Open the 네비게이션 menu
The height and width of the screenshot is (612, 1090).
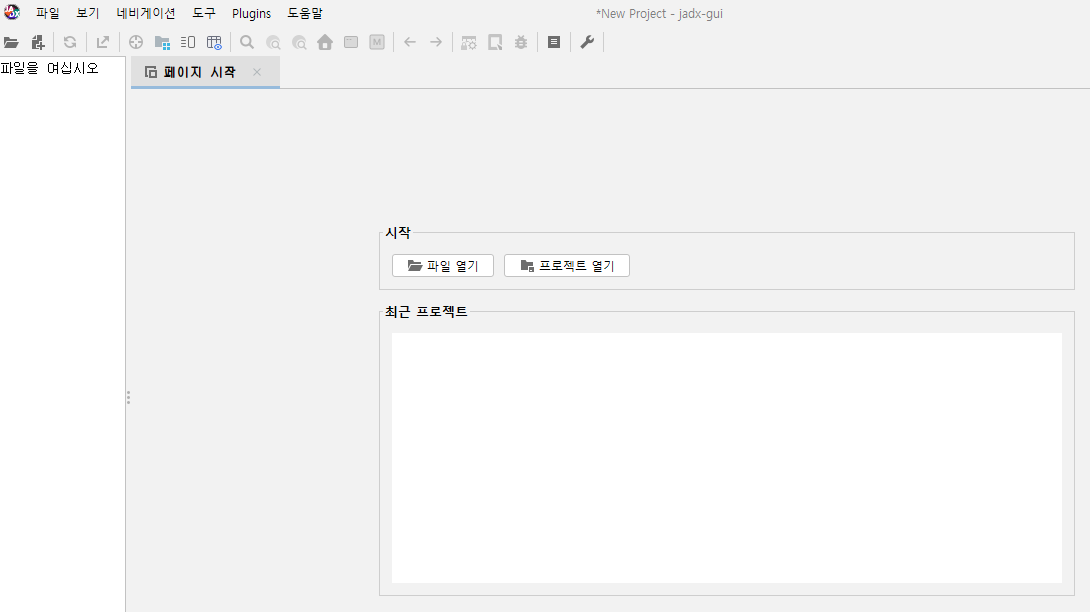click(x=146, y=13)
